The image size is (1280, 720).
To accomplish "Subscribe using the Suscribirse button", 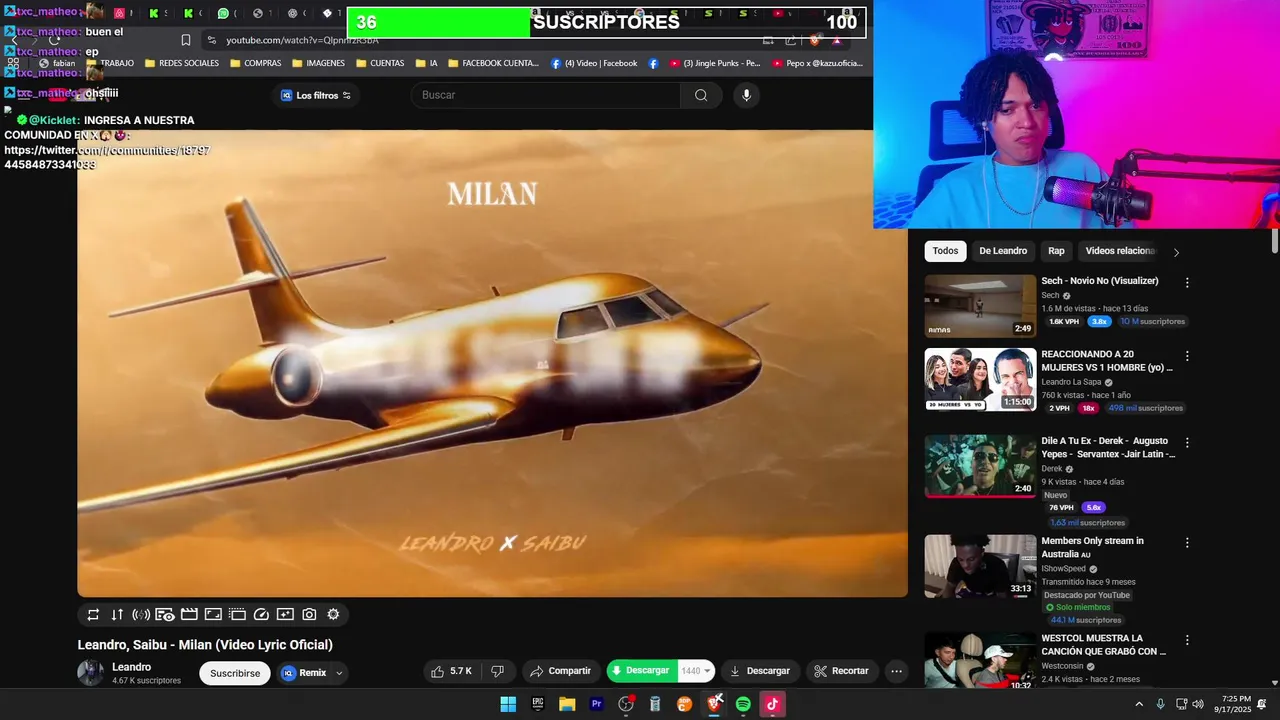I will [235, 673].
